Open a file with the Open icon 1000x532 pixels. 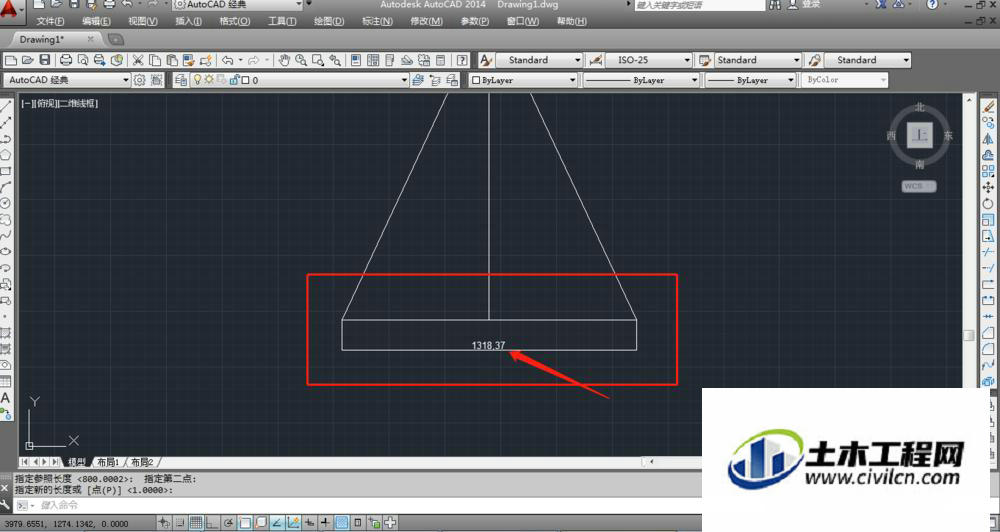point(27,60)
